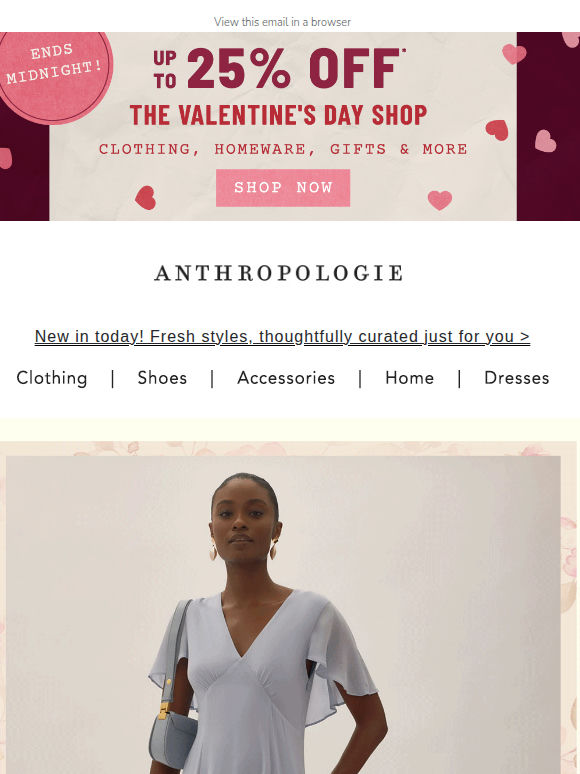Click the red heart beside 'DAY SHOP' text
The width and height of the screenshot is (580, 774).
(497, 130)
